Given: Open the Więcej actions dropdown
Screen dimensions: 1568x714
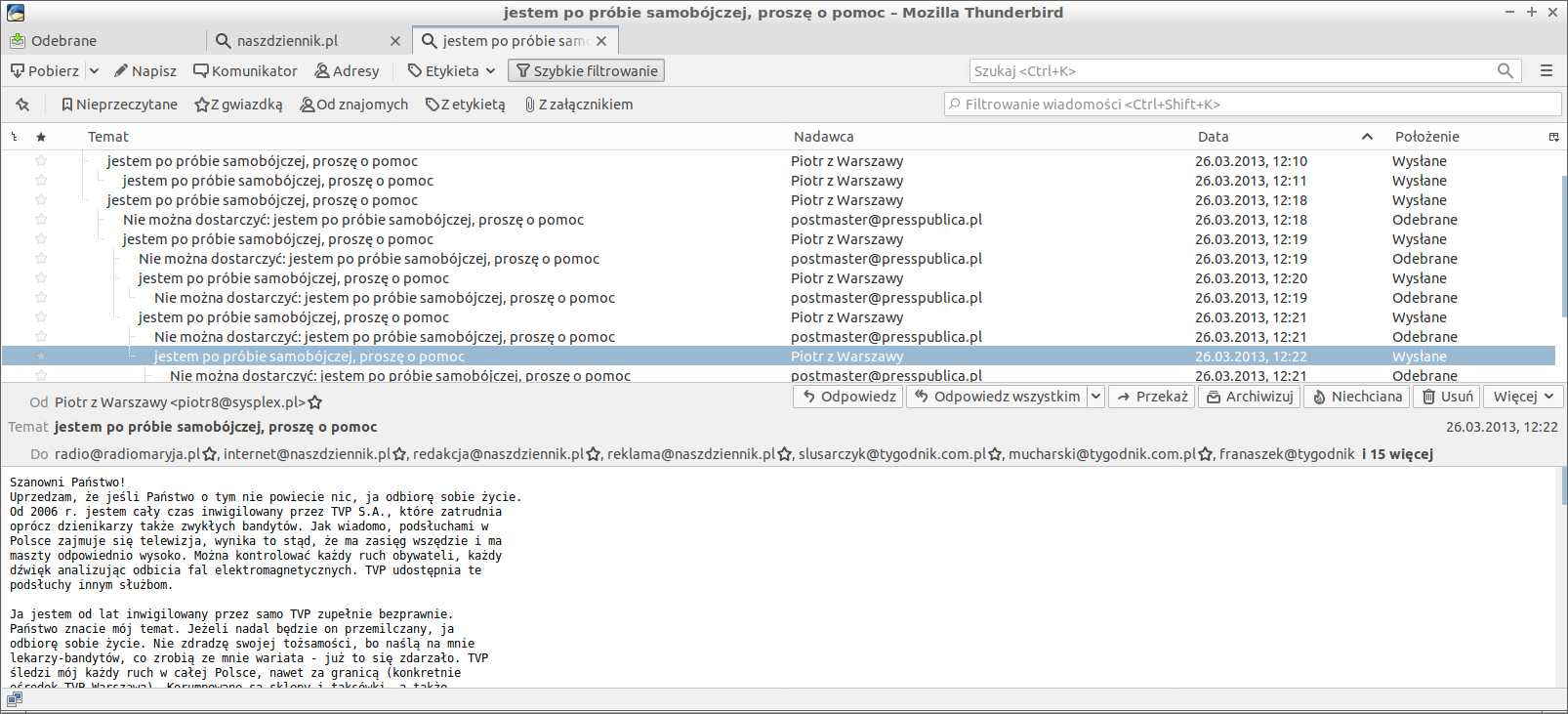Looking at the screenshot, I should pos(1523,397).
